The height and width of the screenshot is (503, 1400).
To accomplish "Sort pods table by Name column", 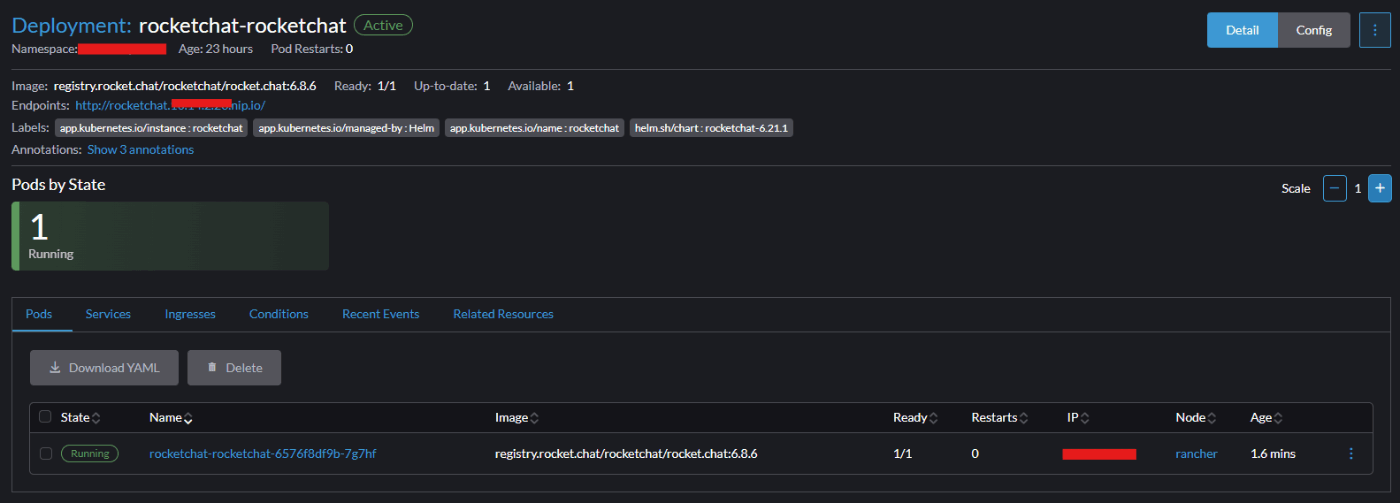I will tap(171, 417).
